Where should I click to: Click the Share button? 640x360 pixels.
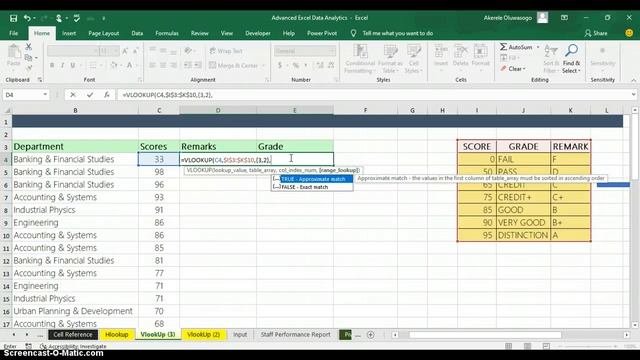coord(596,33)
